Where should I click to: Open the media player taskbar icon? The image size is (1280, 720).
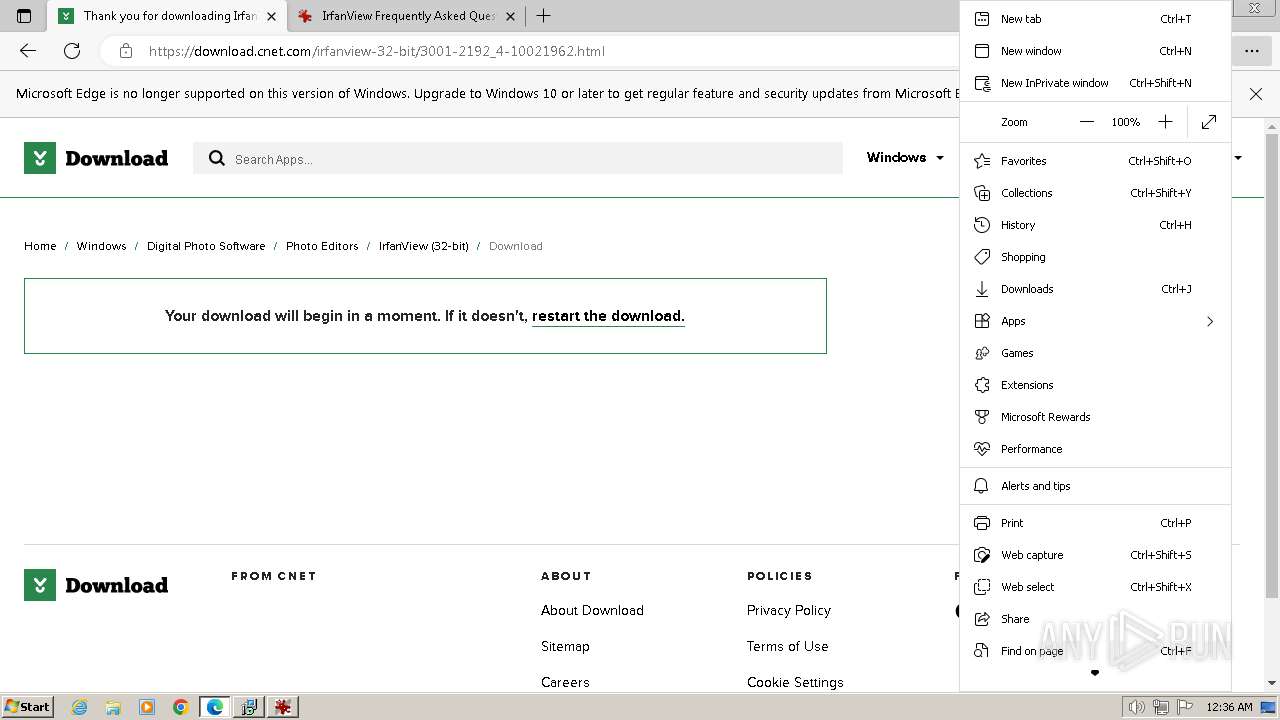tap(147, 707)
